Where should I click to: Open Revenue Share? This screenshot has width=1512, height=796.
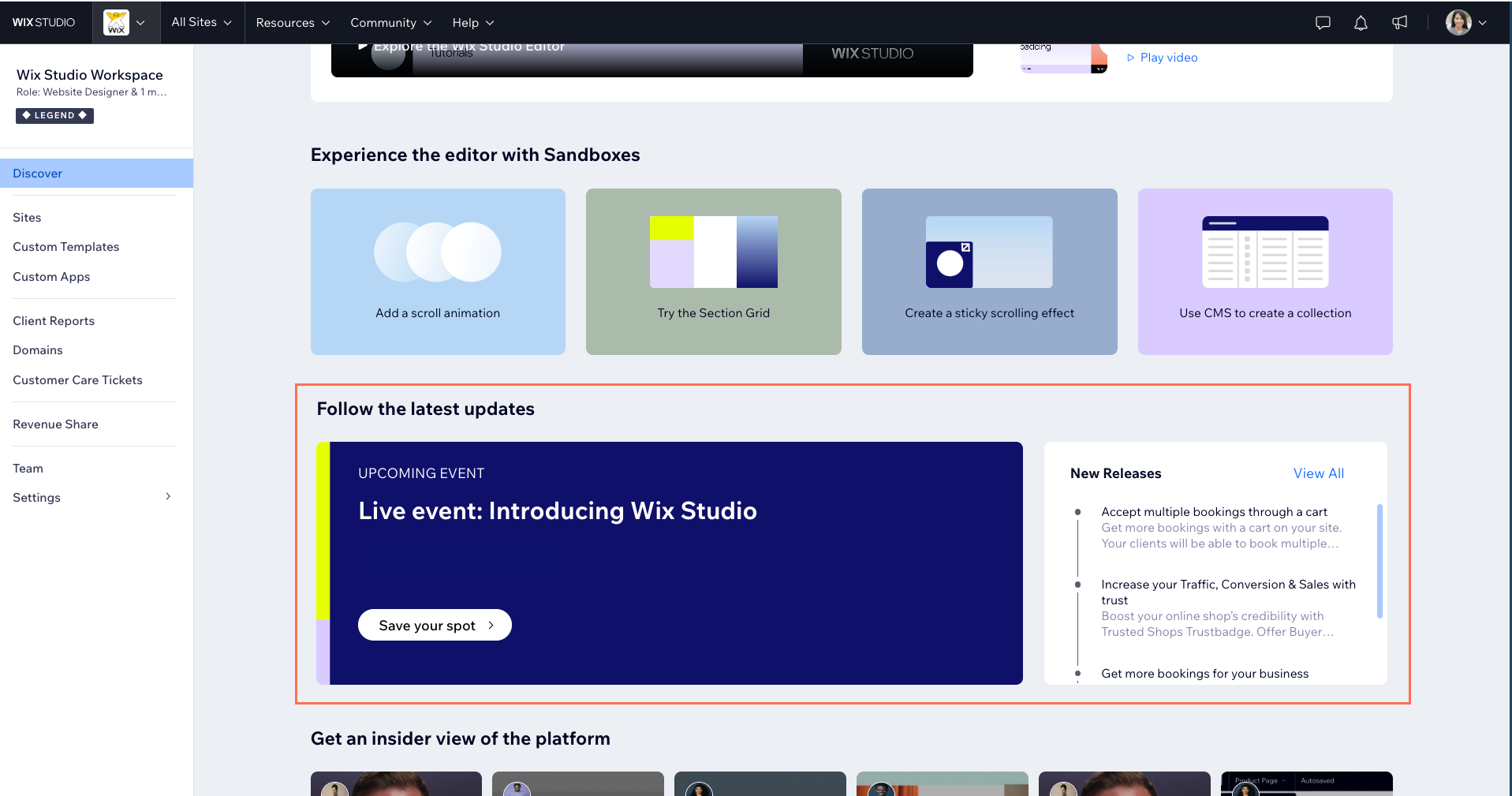(55, 424)
